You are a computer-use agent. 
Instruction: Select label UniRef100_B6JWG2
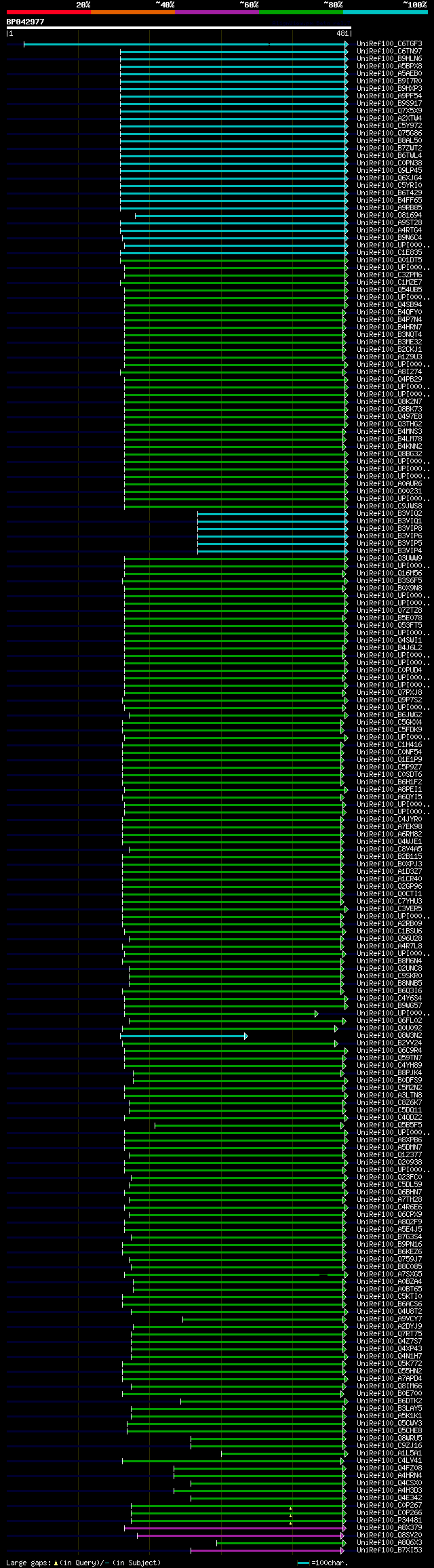pos(389,715)
